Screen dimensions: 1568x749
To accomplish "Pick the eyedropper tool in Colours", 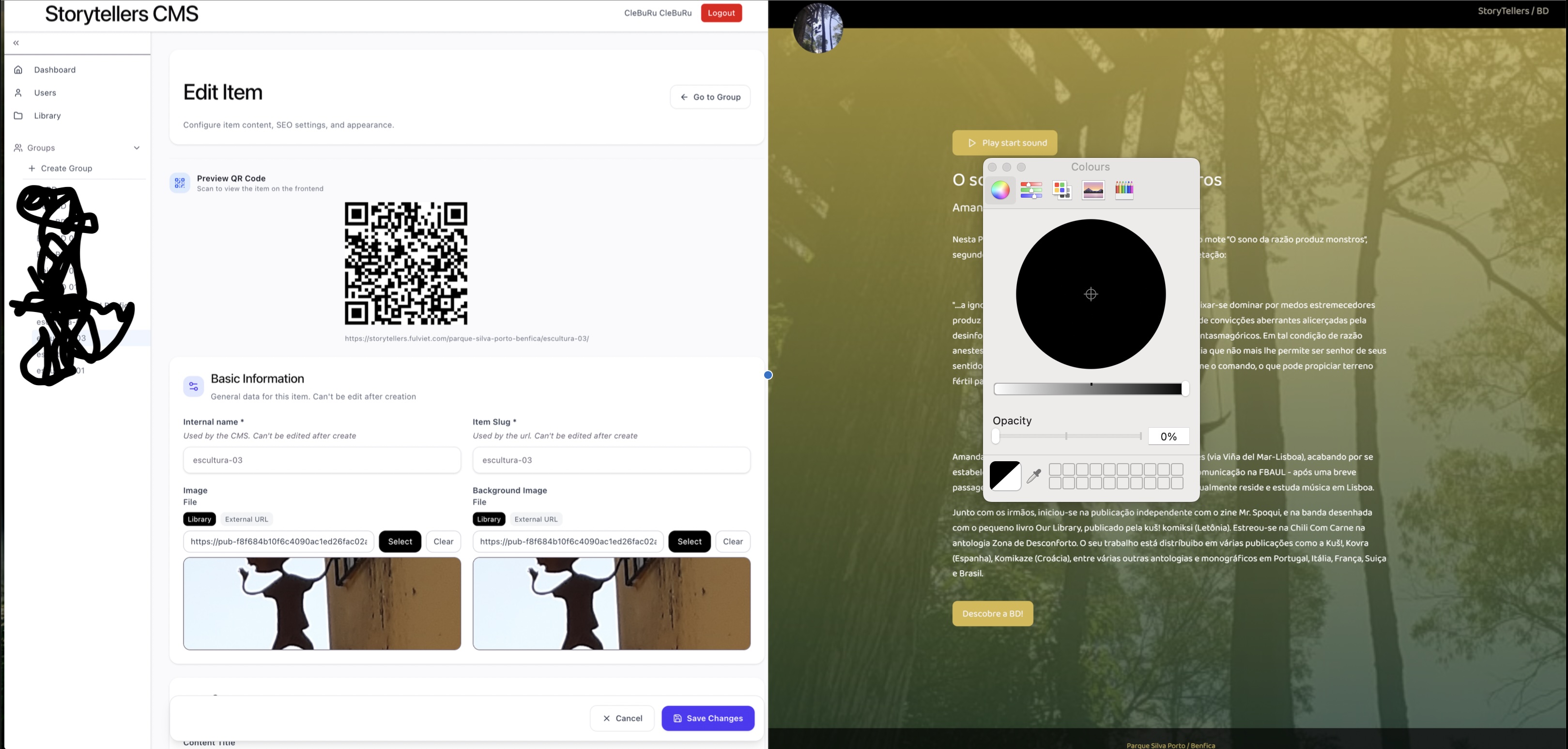I will pos(1033,476).
